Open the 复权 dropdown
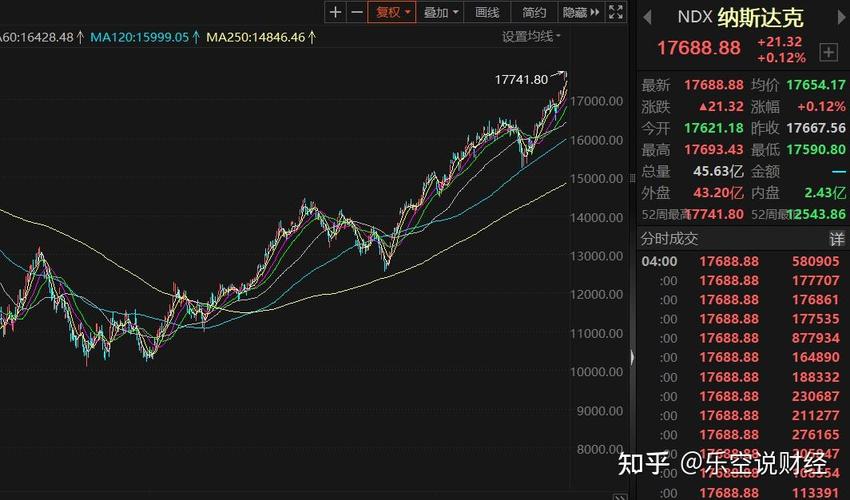The height and width of the screenshot is (500, 850). point(392,12)
